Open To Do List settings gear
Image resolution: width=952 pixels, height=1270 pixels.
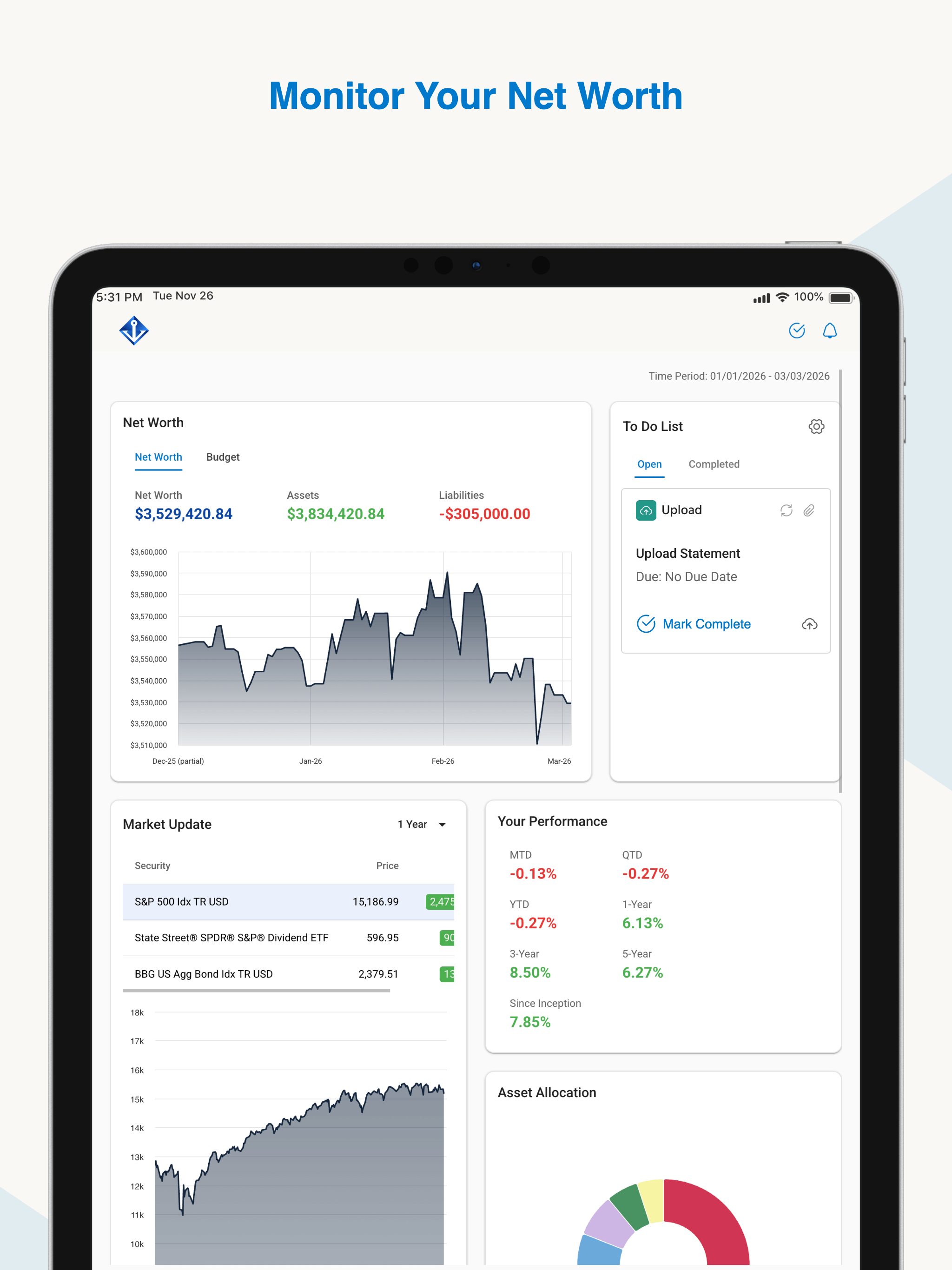[816, 426]
